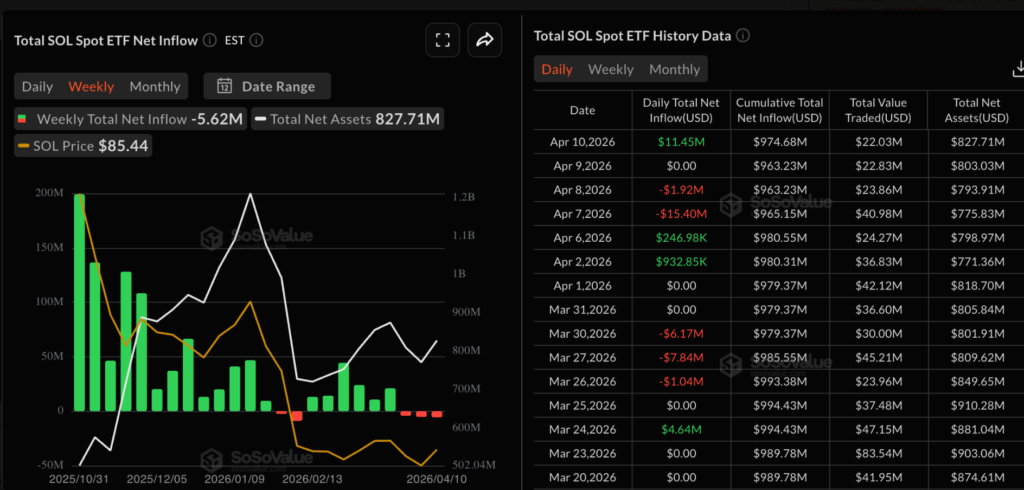Viewport: 1024px width, 490px height.
Task: Click the Apr 10,2026 table row date
Action: tap(582, 143)
